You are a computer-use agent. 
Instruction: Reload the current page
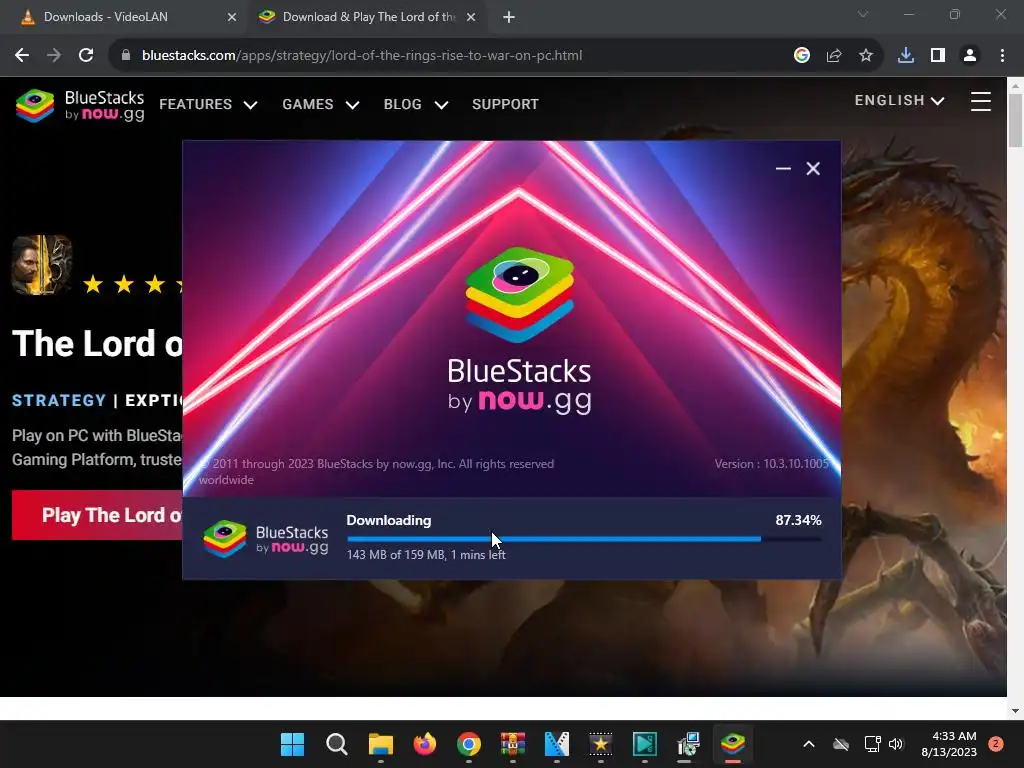pos(86,56)
